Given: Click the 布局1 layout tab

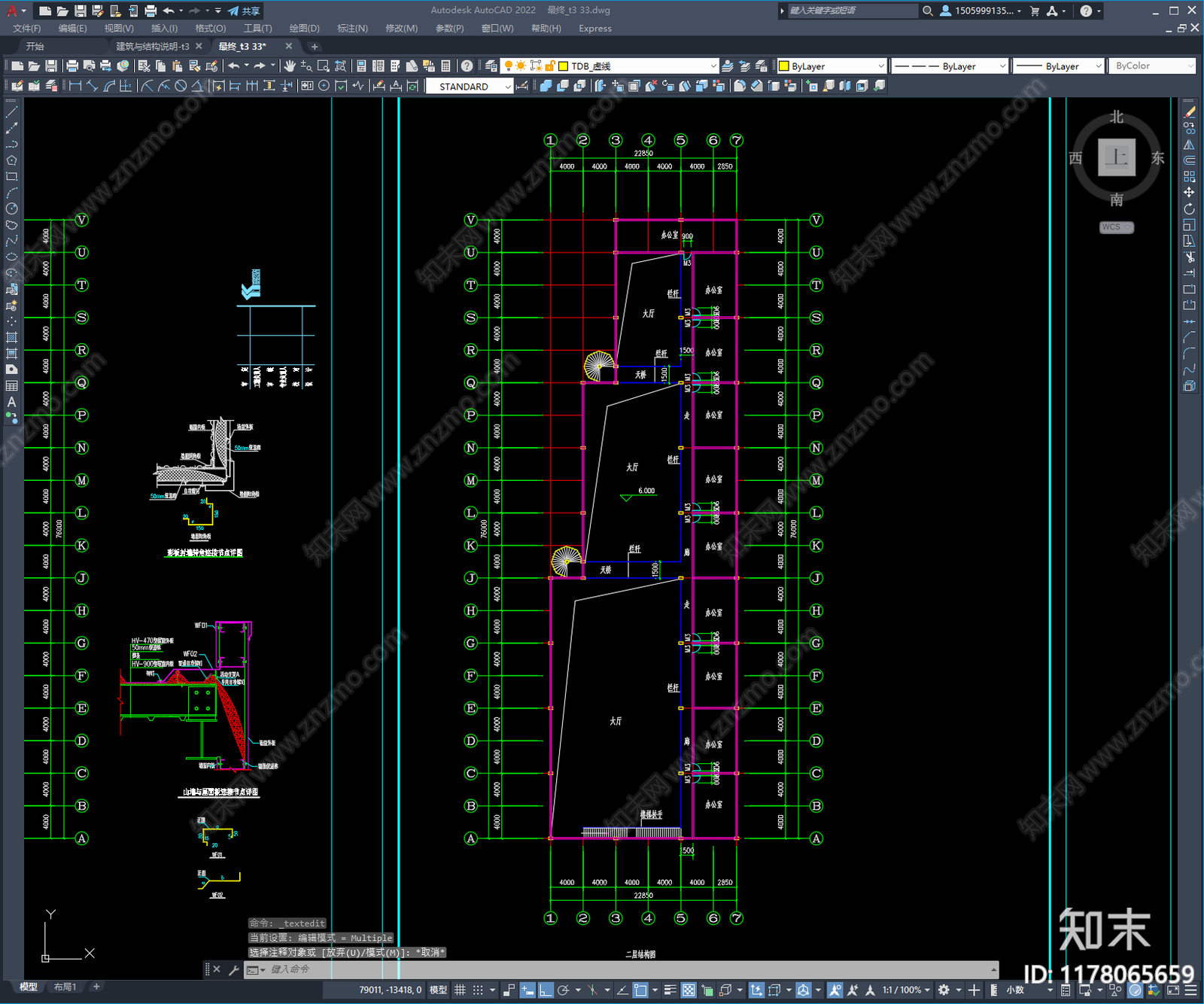Looking at the screenshot, I should (65, 987).
